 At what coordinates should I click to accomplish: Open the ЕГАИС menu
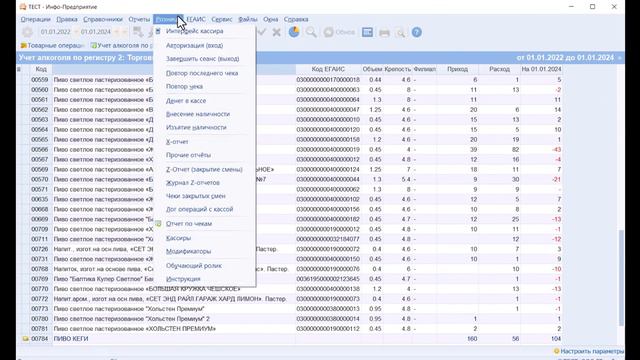pos(196,19)
